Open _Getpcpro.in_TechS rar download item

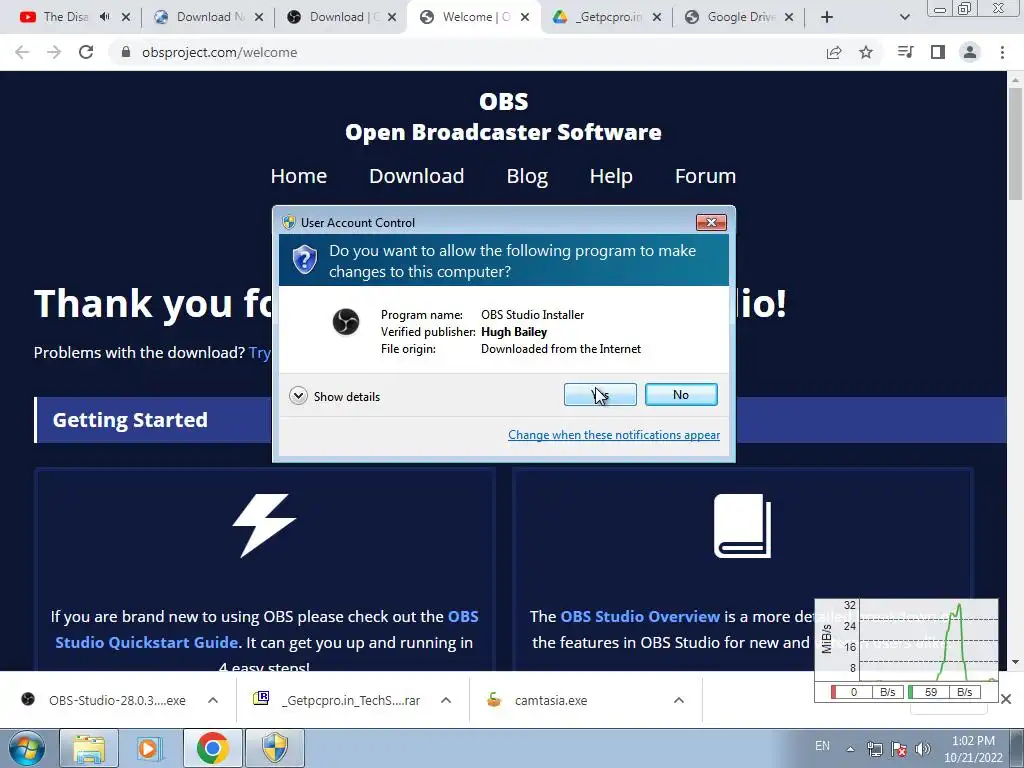338,700
